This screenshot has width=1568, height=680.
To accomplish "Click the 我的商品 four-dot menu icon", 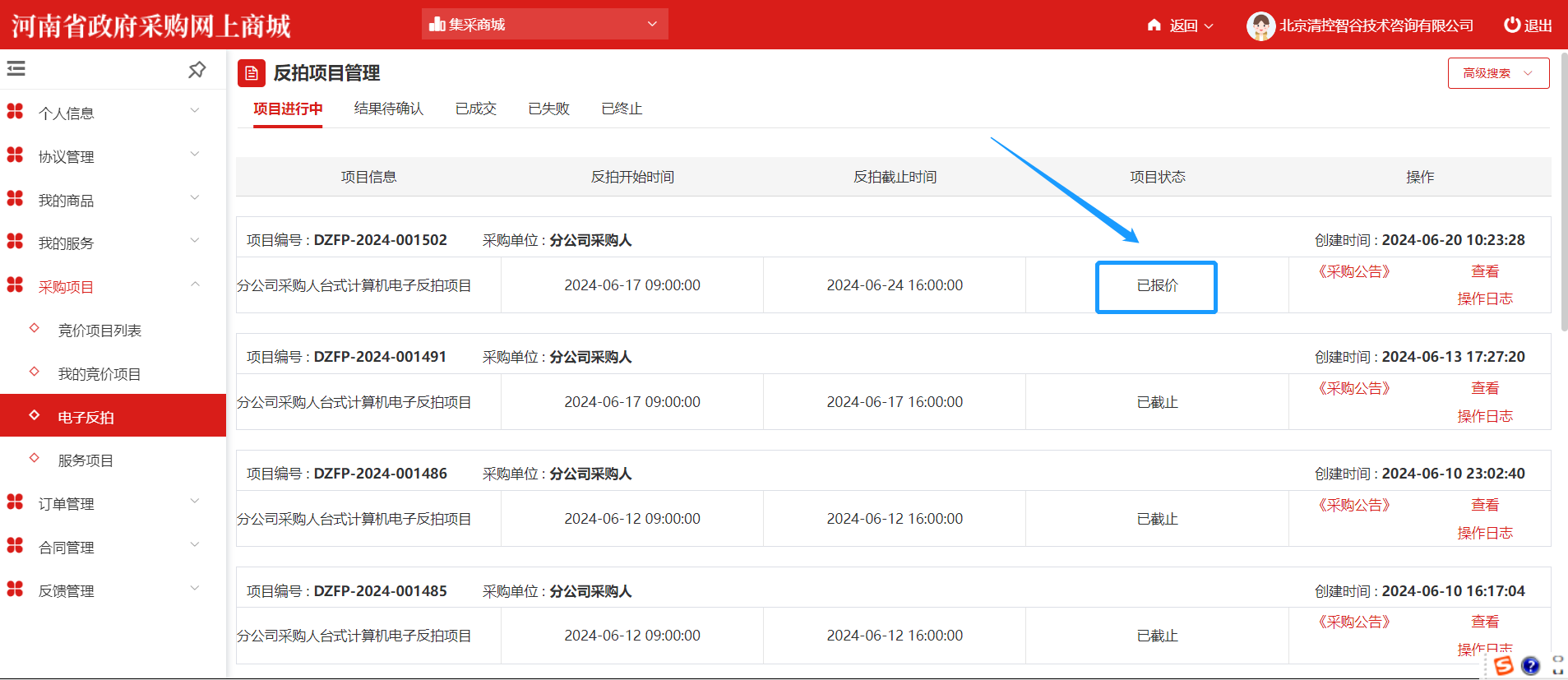I will [15, 198].
